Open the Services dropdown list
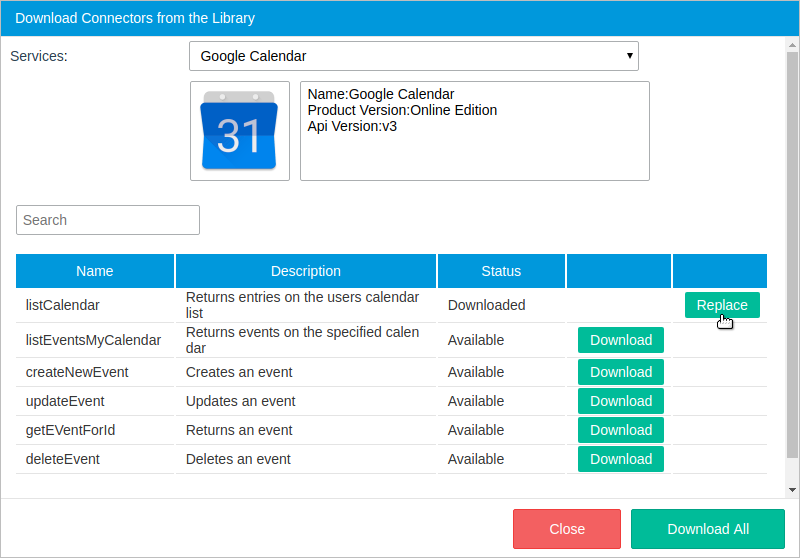This screenshot has height=558, width=800. (x=413, y=56)
